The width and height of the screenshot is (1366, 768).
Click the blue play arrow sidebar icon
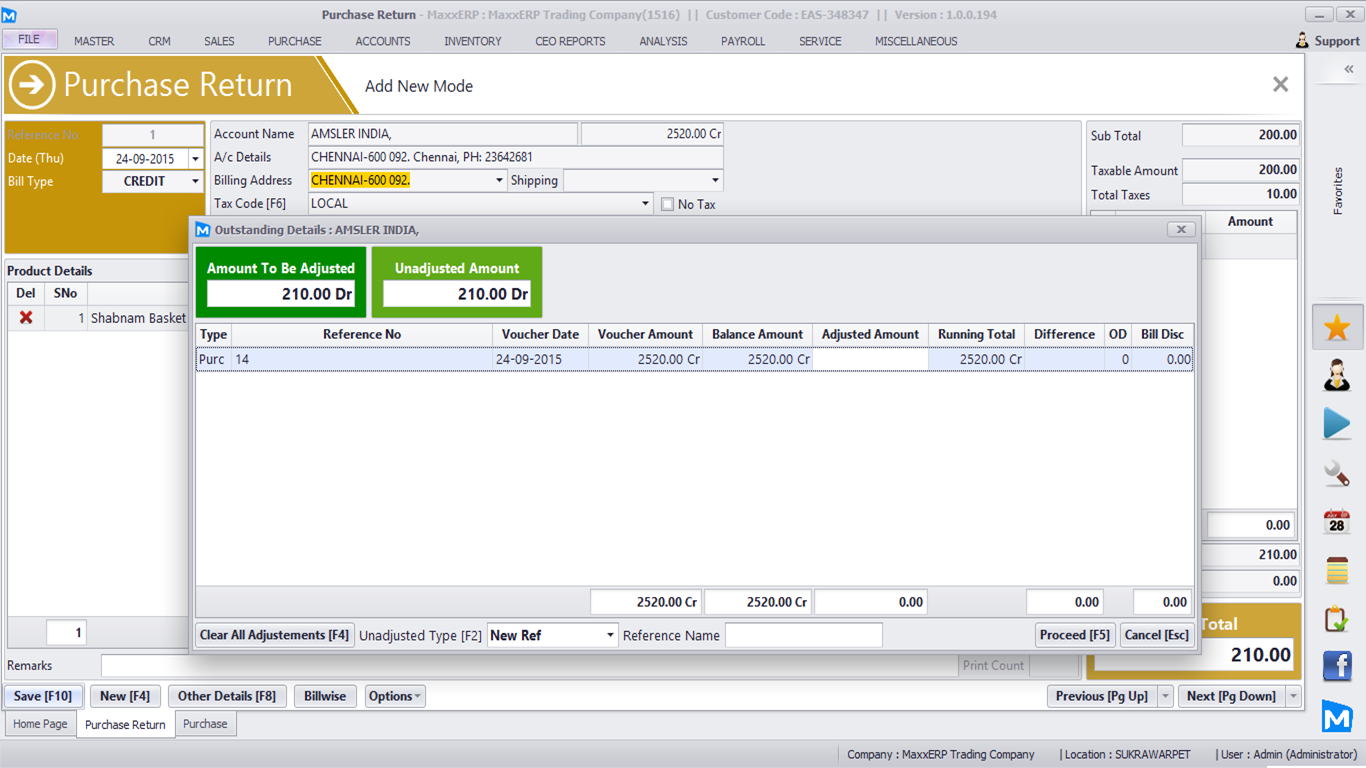[1337, 424]
